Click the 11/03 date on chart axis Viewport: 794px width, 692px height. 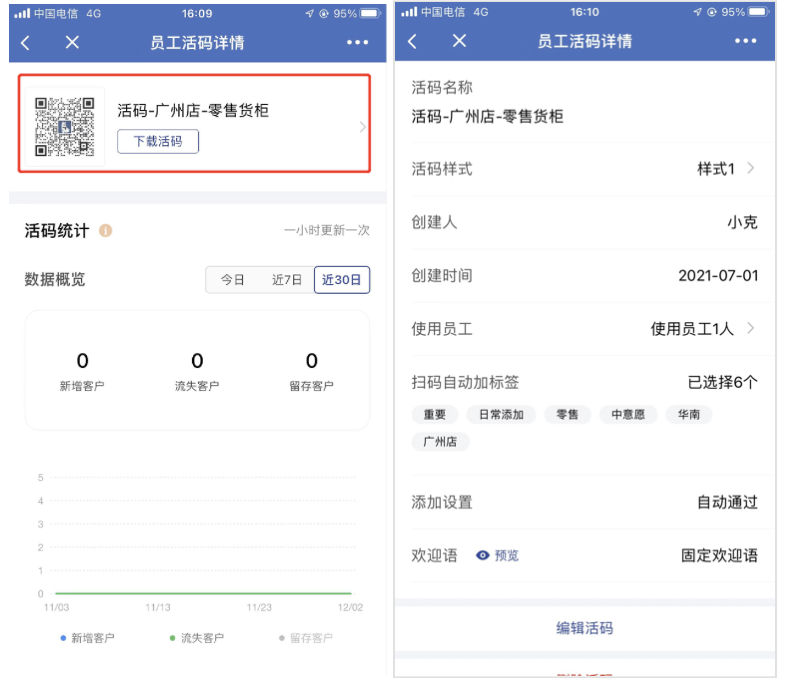pyautogui.click(x=56, y=607)
